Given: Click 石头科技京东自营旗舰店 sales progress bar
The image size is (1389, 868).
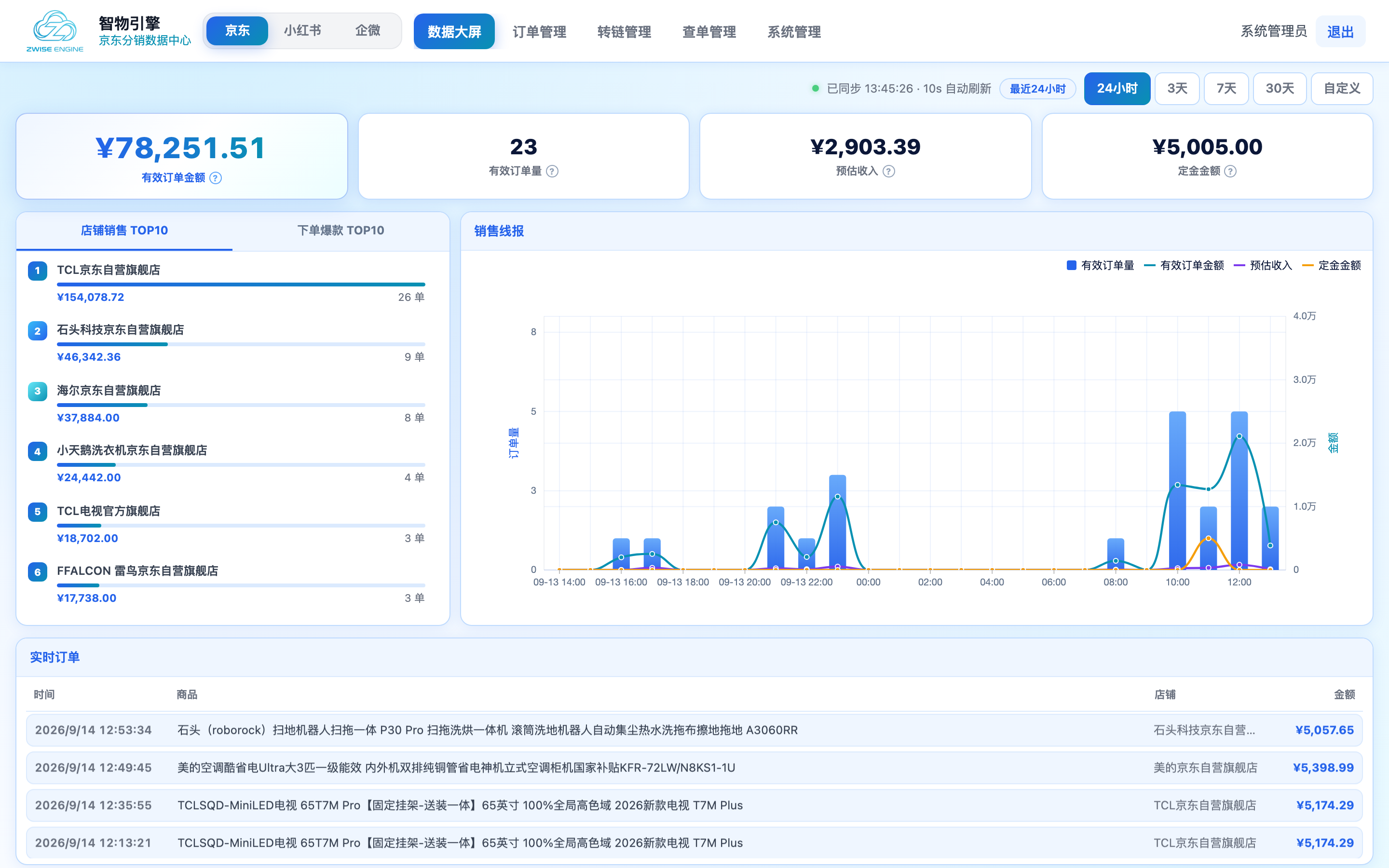Looking at the screenshot, I should 241,344.
